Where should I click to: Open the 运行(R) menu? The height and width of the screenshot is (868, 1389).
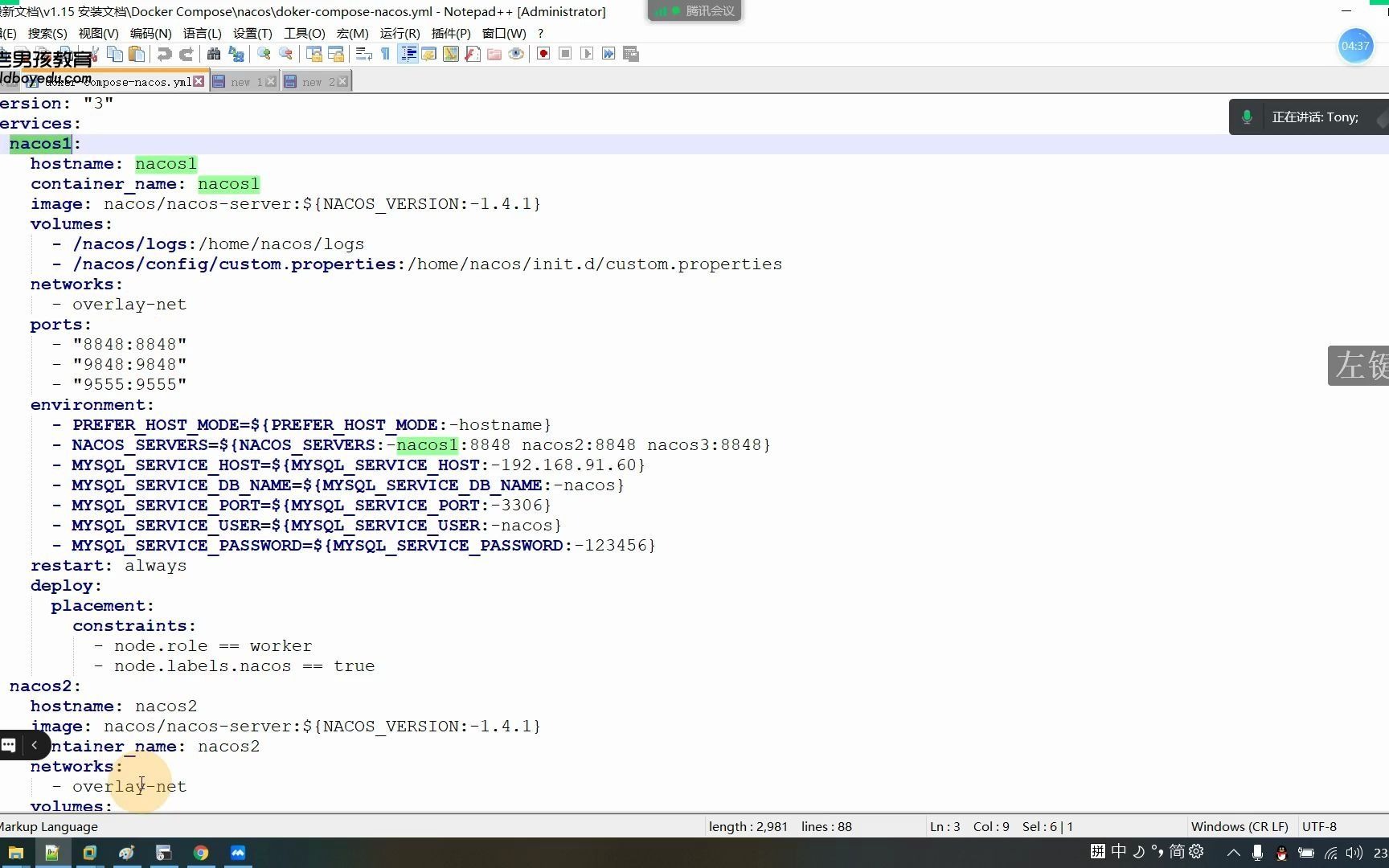pos(399,33)
